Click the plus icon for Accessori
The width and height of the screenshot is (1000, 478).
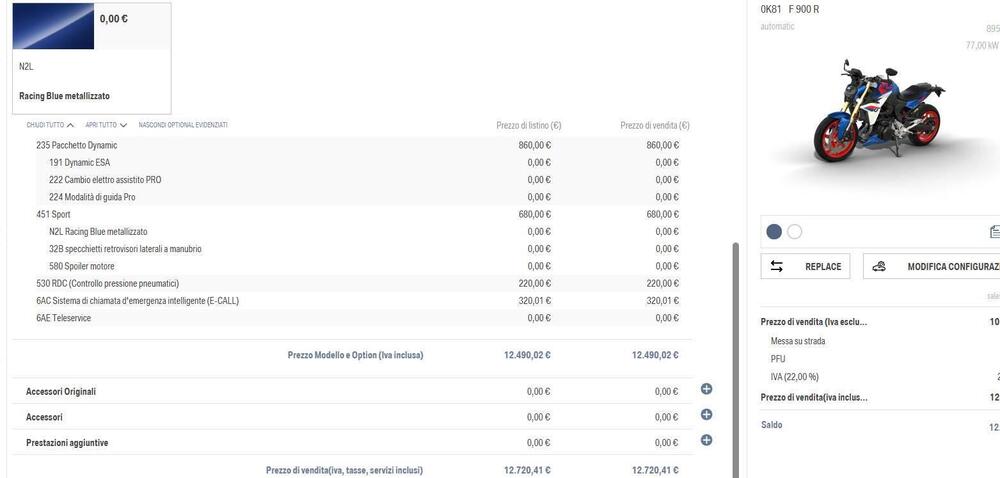tap(706, 414)
